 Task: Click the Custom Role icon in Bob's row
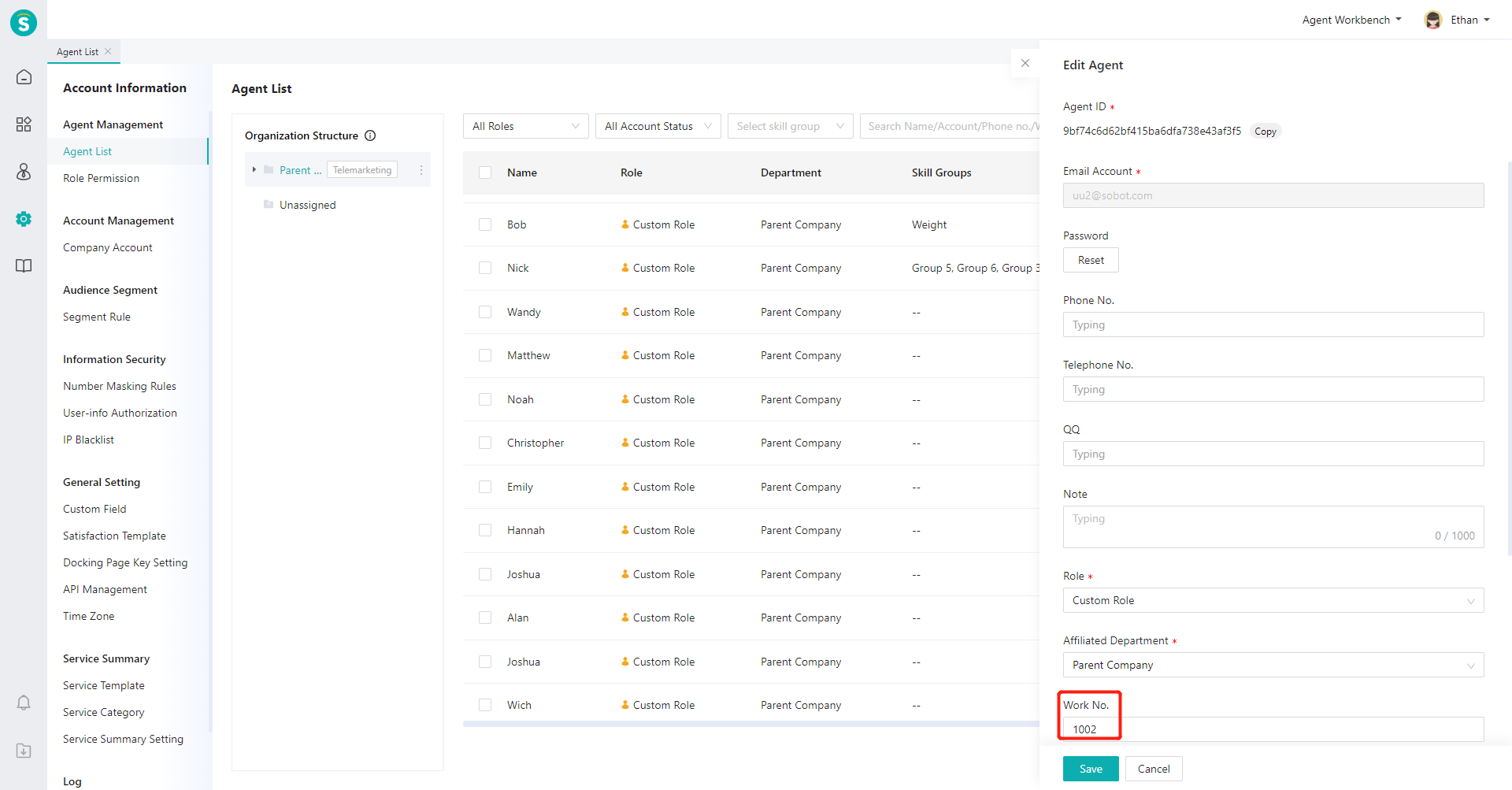pyautogui.click(x=625, y=224)
